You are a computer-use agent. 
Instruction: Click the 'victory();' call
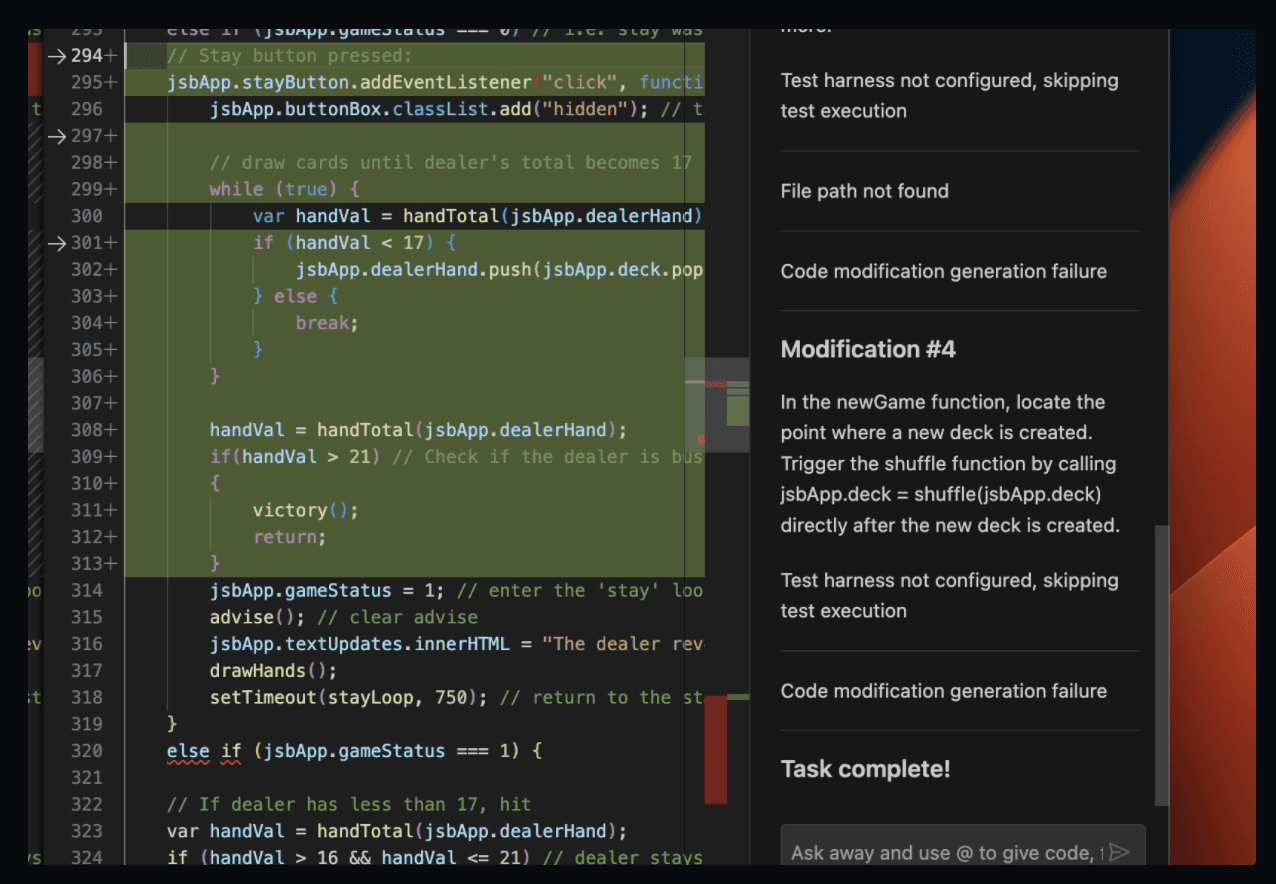306,510
